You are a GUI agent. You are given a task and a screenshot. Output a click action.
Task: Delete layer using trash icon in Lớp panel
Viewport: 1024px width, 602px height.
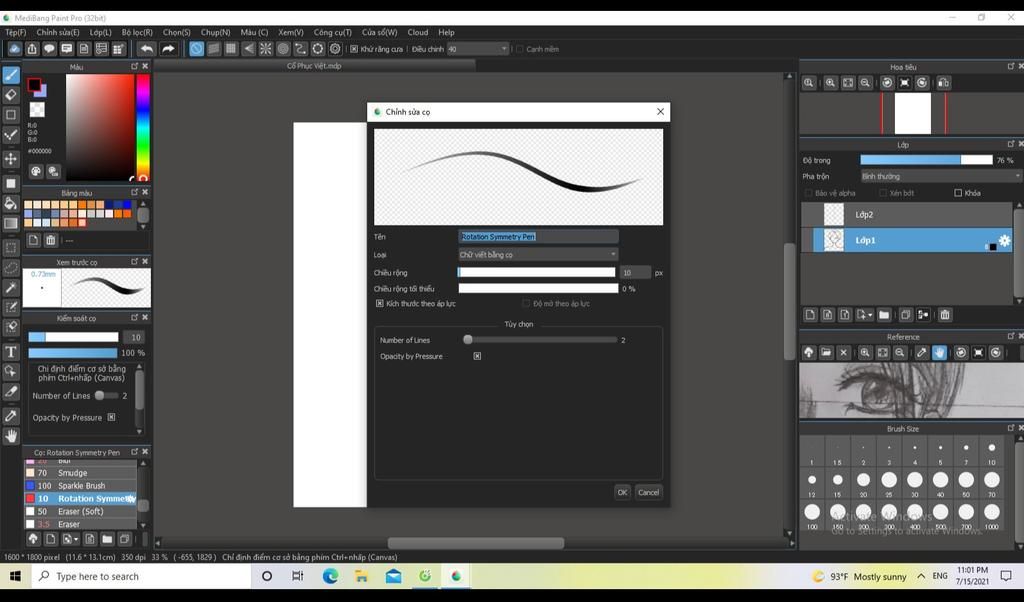point(945,315)
